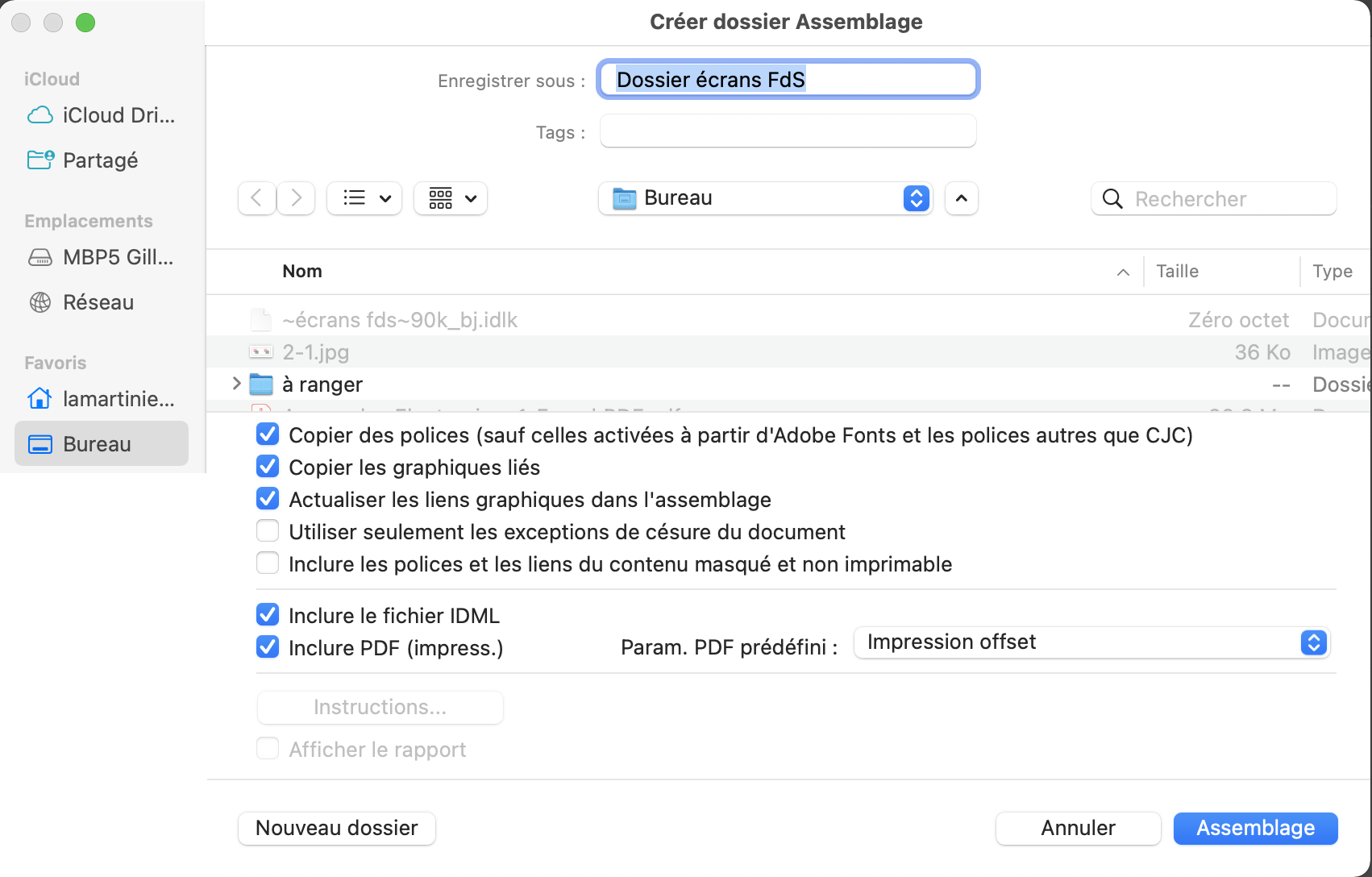Open the Bureau location dropdown

pos(765,198)
